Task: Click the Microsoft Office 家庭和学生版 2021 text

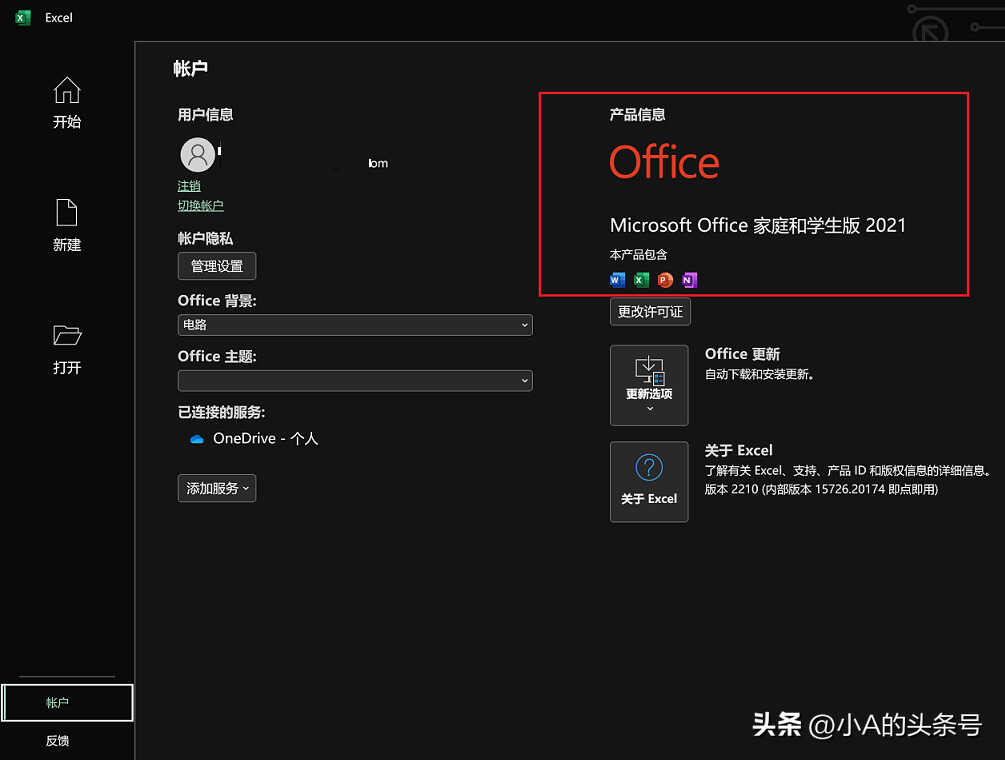Action: coord(758,226)
